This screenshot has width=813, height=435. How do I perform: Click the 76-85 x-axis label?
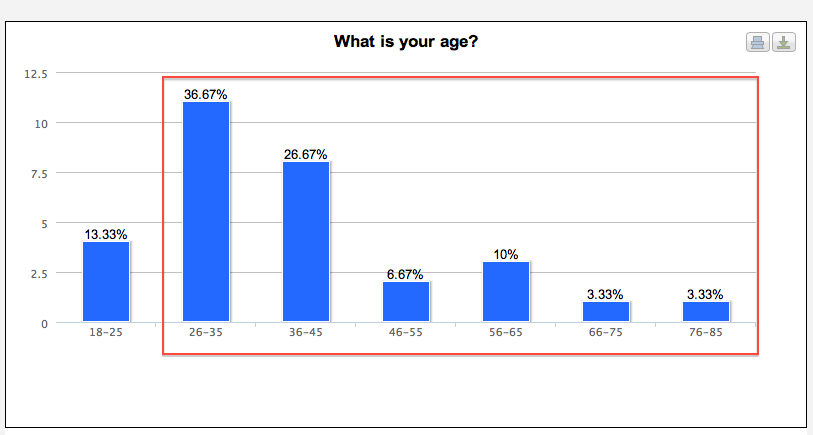point(706,332)
